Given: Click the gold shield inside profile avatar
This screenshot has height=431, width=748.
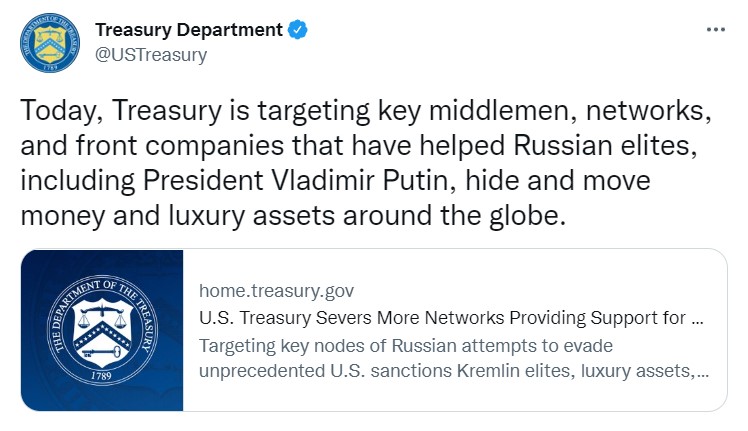Looking at the screenshot, I should 50,42.
